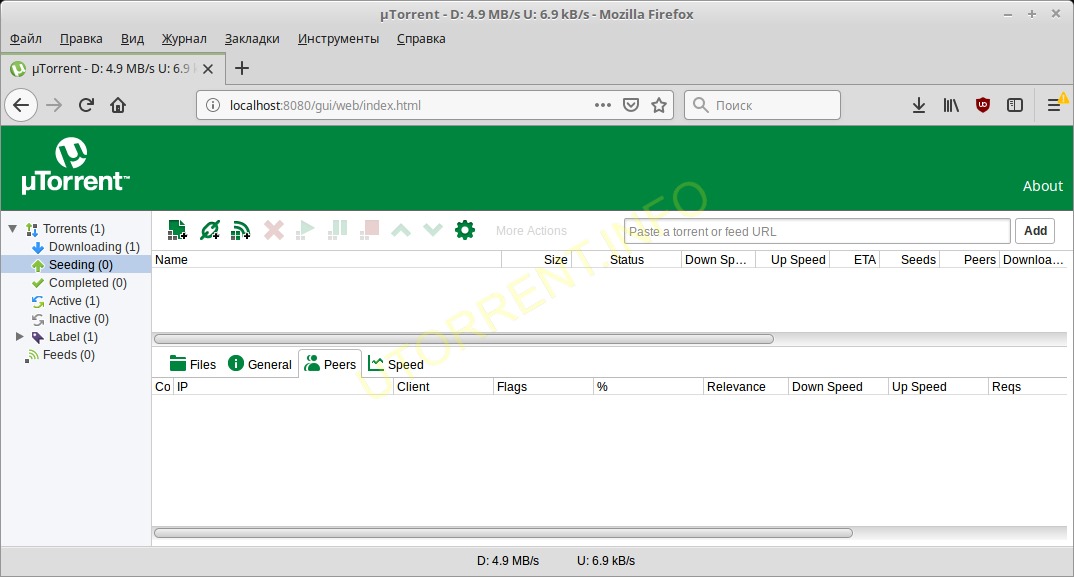Expand the Label tree node
1074x577 pixels.
[x=20, y=336]
